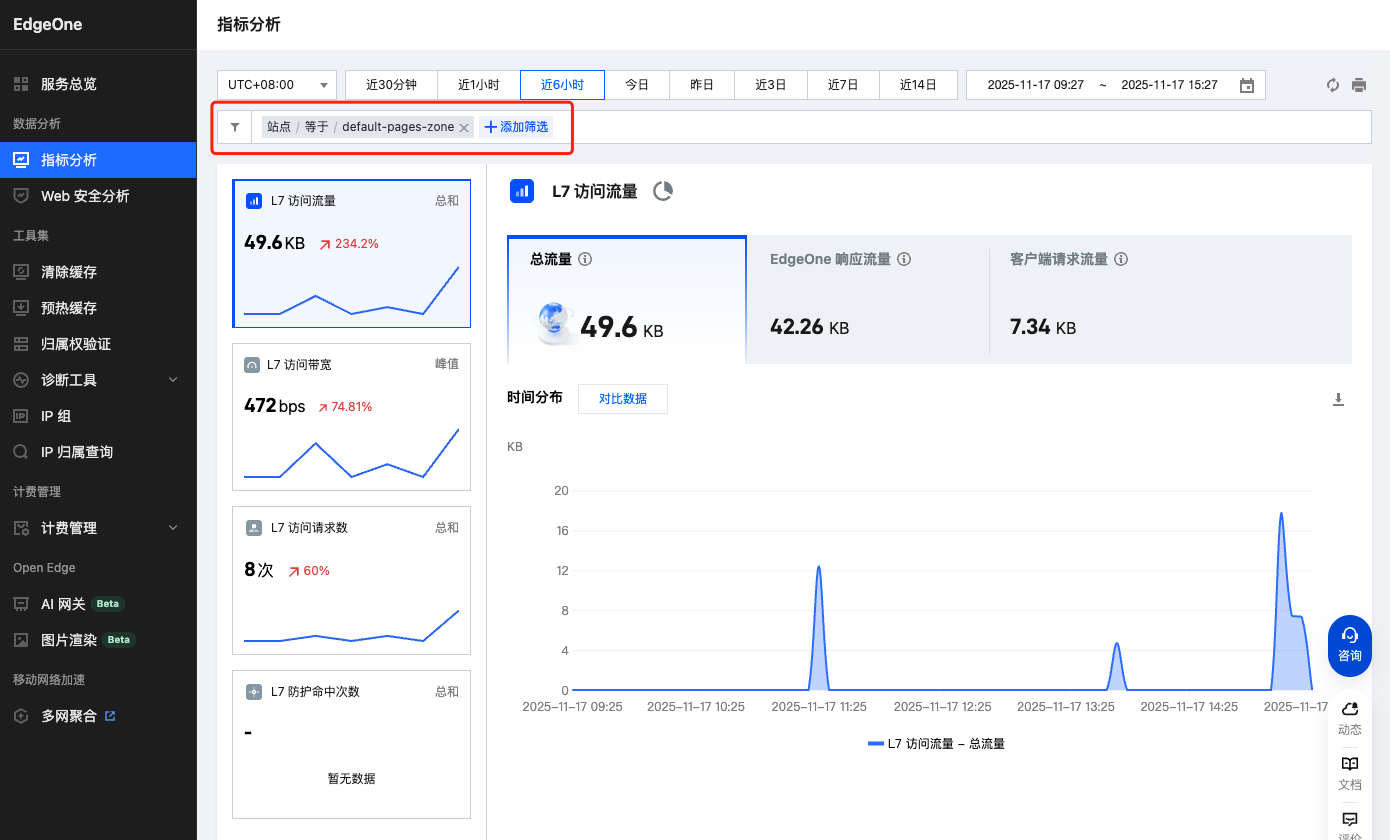Click the 对比数据 button
Screen dimensions: 1390x840
(622, 398)
